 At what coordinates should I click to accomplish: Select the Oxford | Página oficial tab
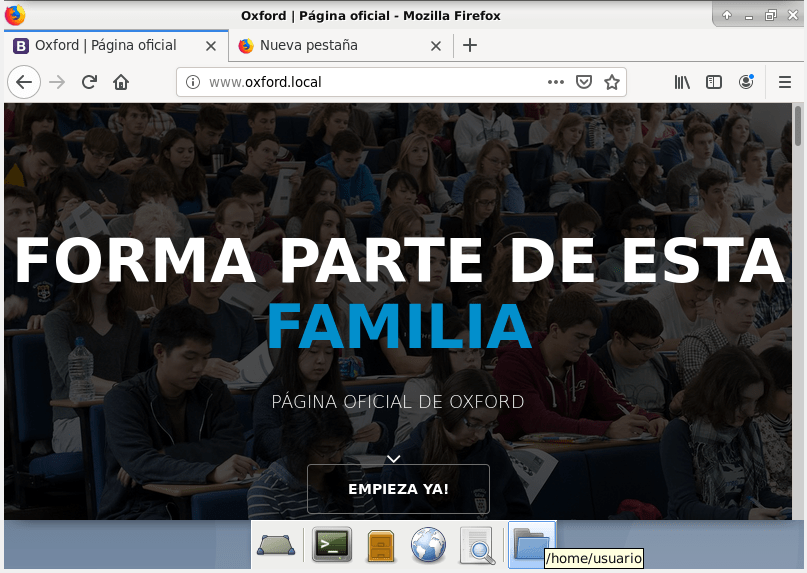coord(105,45)
